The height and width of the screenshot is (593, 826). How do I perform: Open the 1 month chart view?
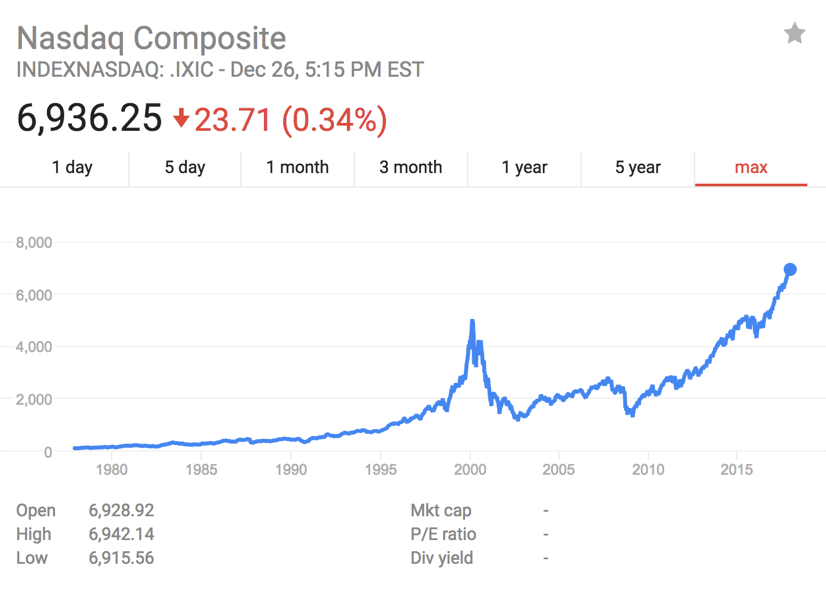tap(297, 167)
